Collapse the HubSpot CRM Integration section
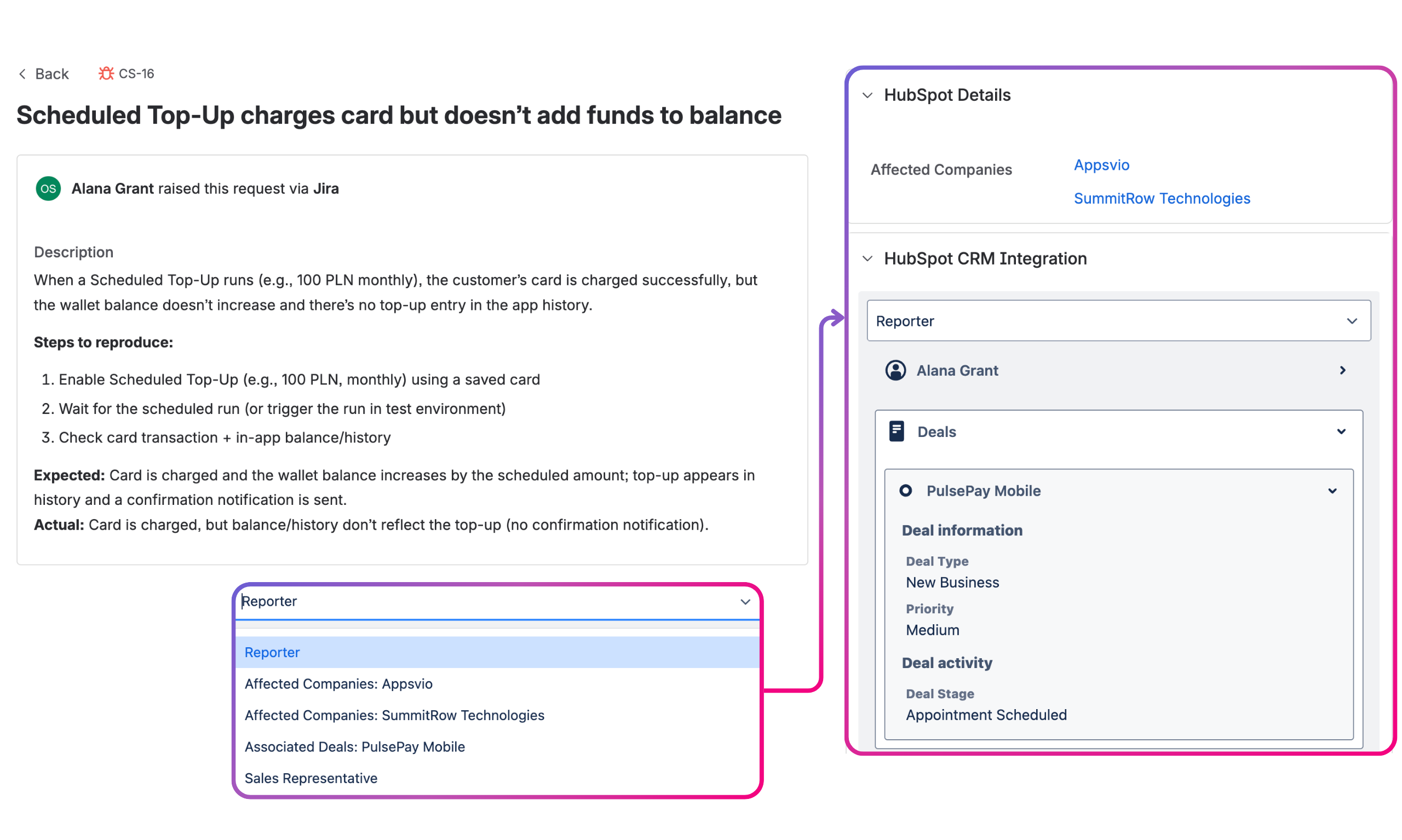The height and width of the screenshot is (840, 1402). click(867, 258)
